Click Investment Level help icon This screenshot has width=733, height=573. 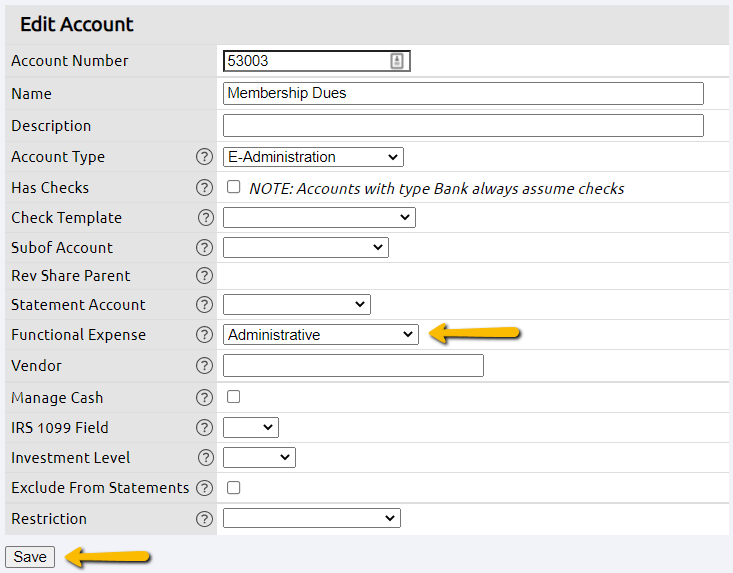(206, 458)
